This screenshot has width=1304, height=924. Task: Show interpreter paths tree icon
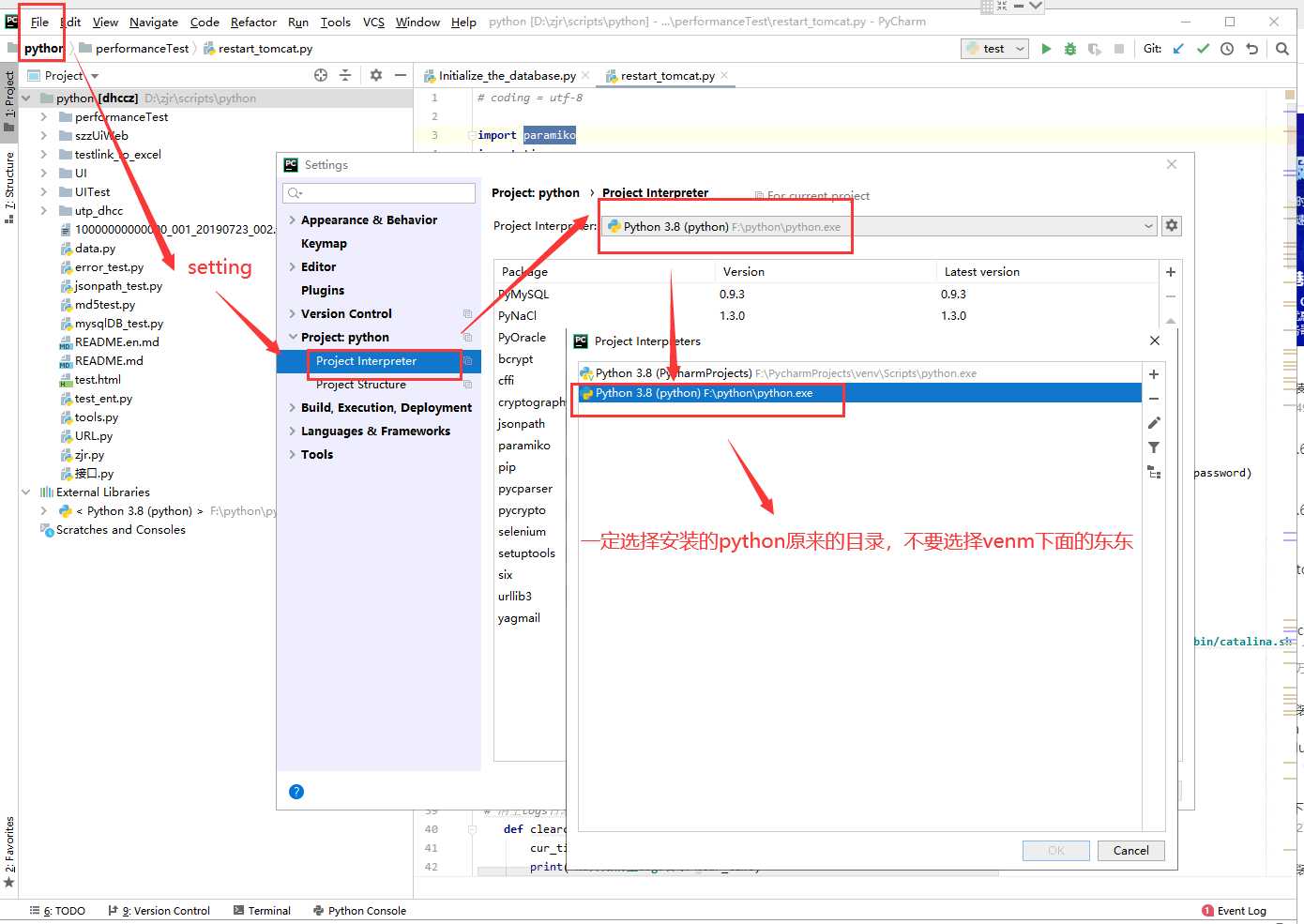[x=1154, y=473]
